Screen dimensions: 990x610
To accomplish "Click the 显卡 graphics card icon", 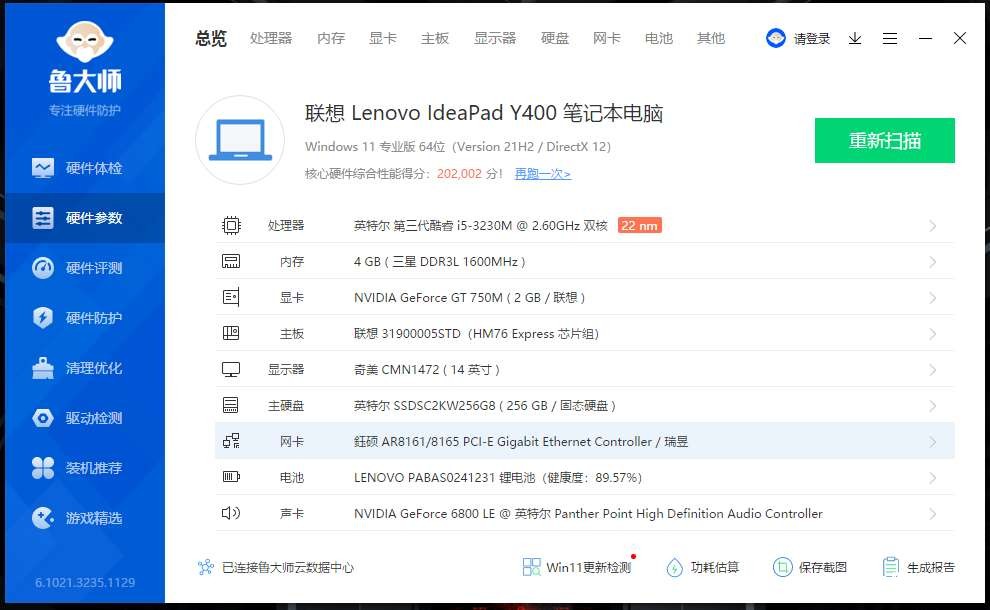I will coord(231,297).
